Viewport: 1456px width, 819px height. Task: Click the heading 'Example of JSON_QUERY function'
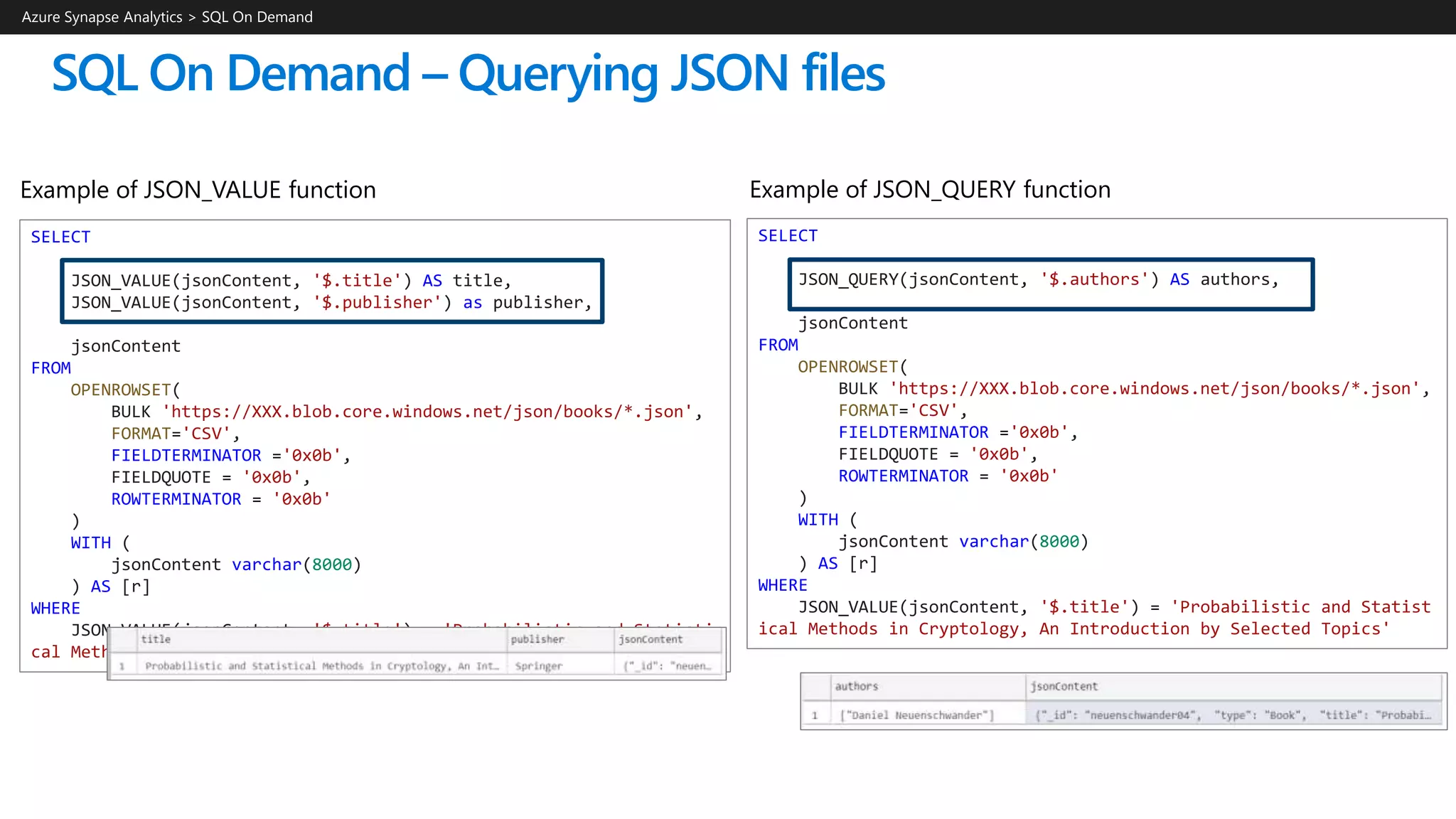click(930, 190)
